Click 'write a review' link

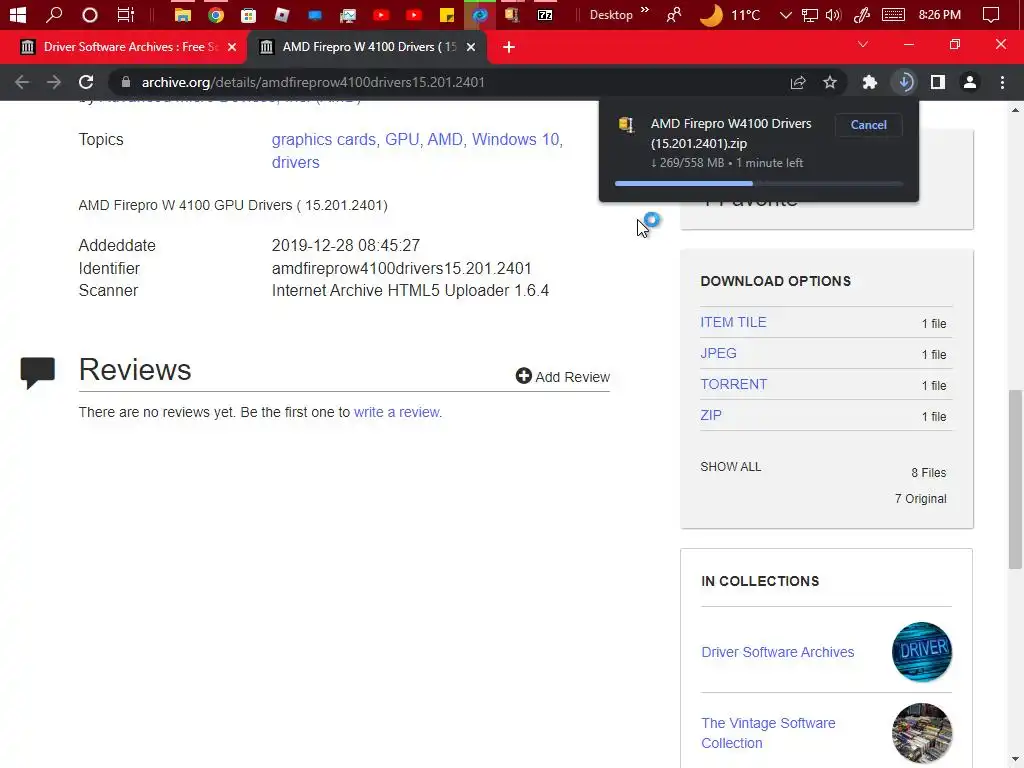pos(398,412)
